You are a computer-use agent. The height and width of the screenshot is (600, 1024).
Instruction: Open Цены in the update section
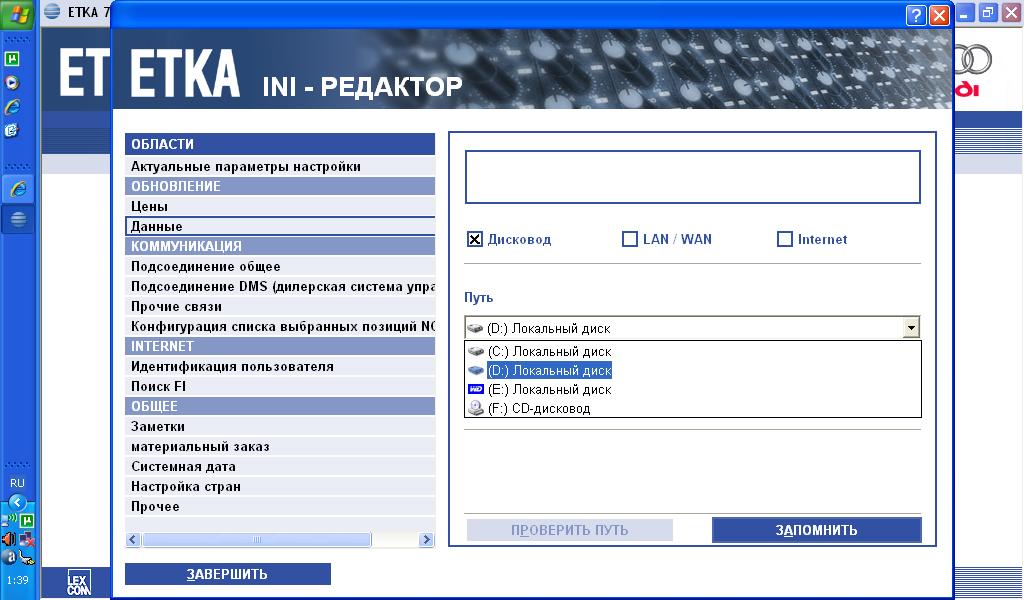coord(150,206)
